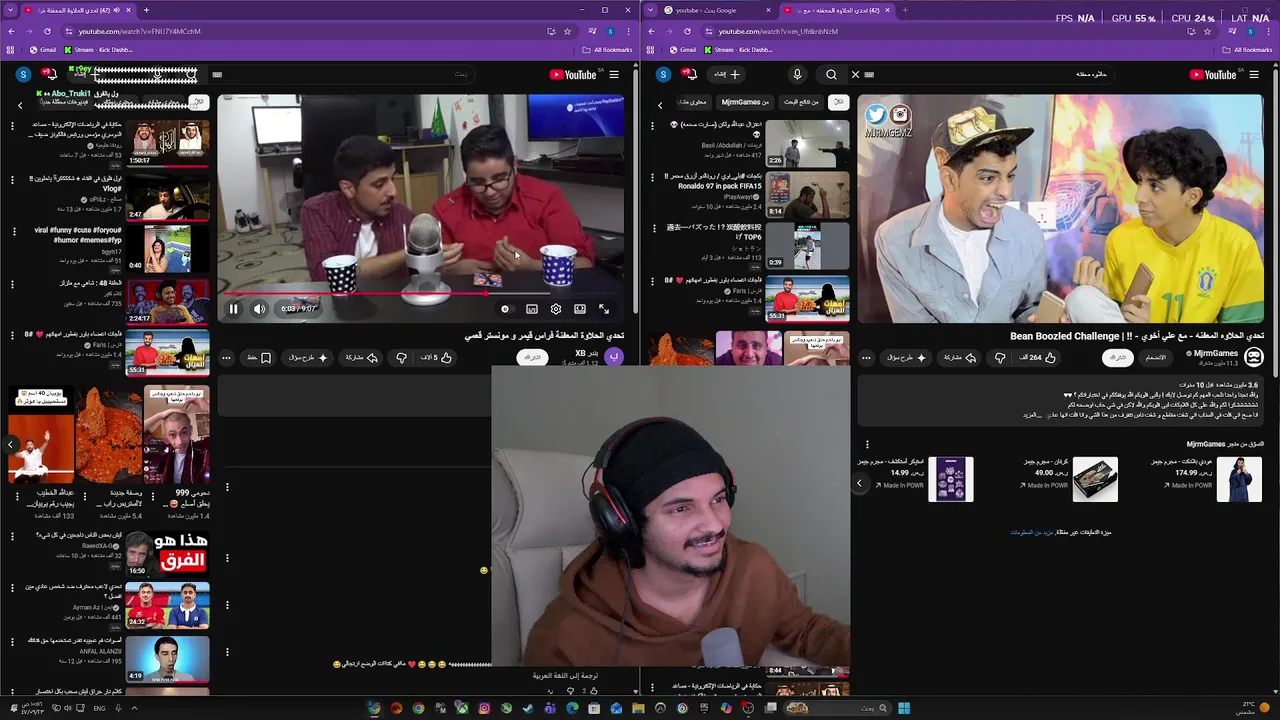This screenshot has width=1280, height=720.
Task: Dislike the right window video
Action: point(1000,357)
